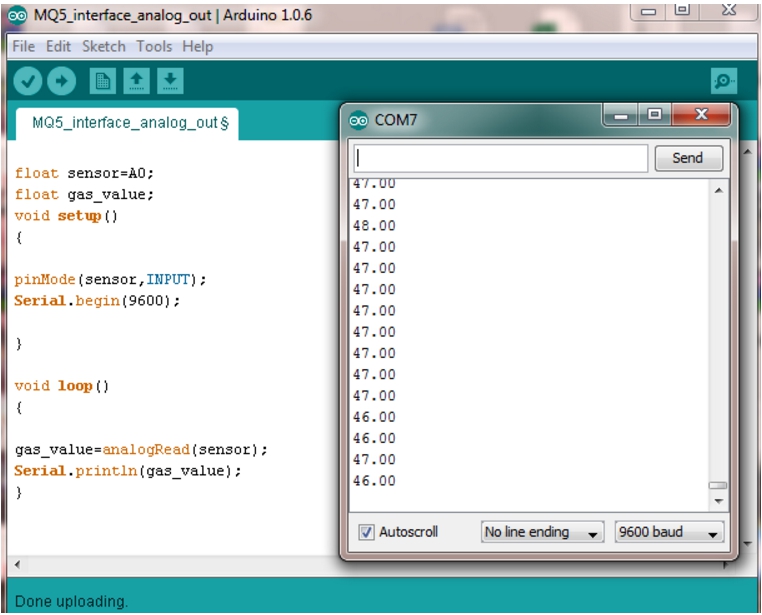This screenshot has height=615, width=762.
Task: Minimize the Arduino main window
Action: 648,11
